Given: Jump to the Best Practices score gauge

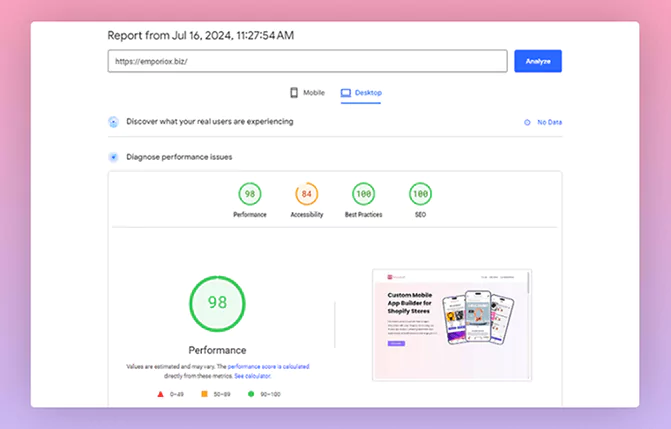Looking at the screenshot, I should pyautogui.click(x=364, y=193).
